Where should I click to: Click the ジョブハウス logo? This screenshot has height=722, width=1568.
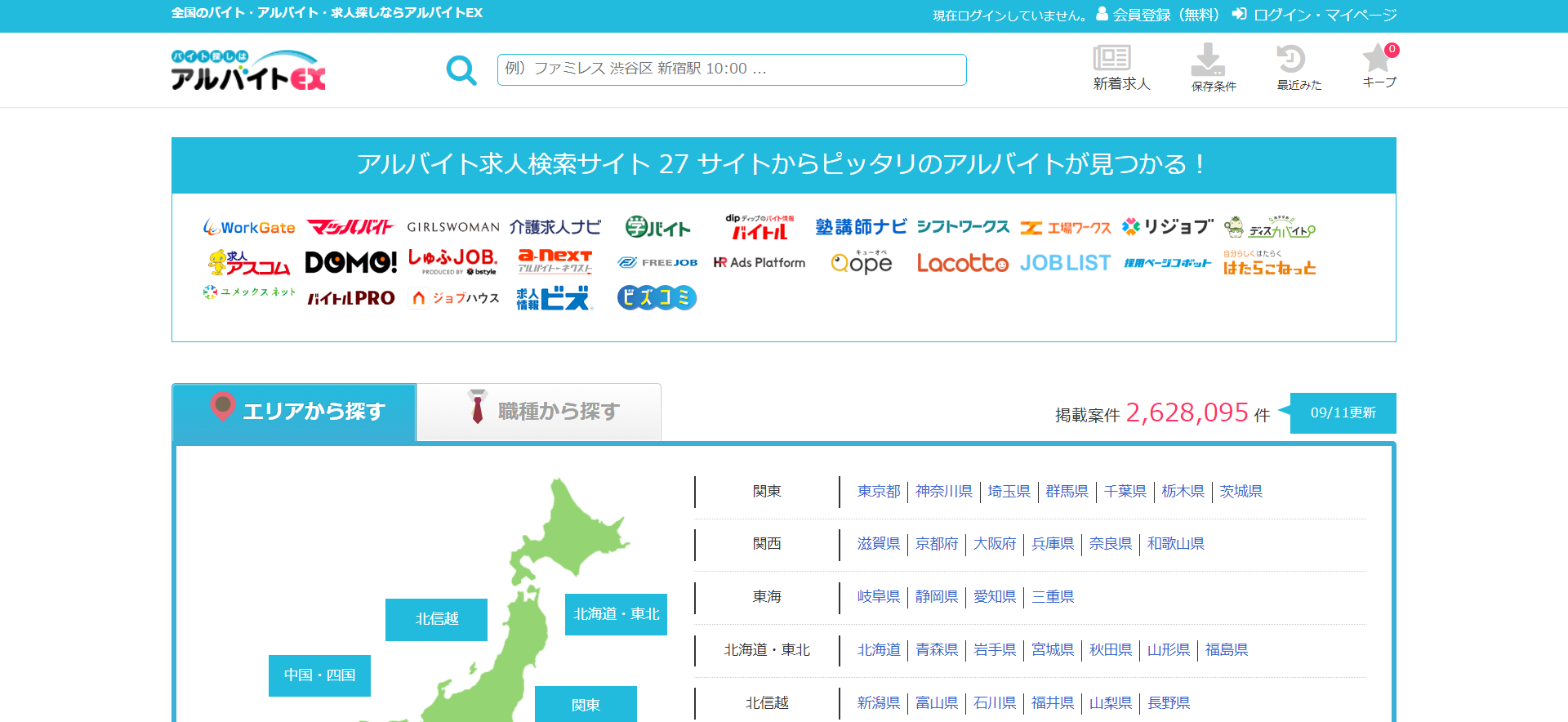pos(453,298)
